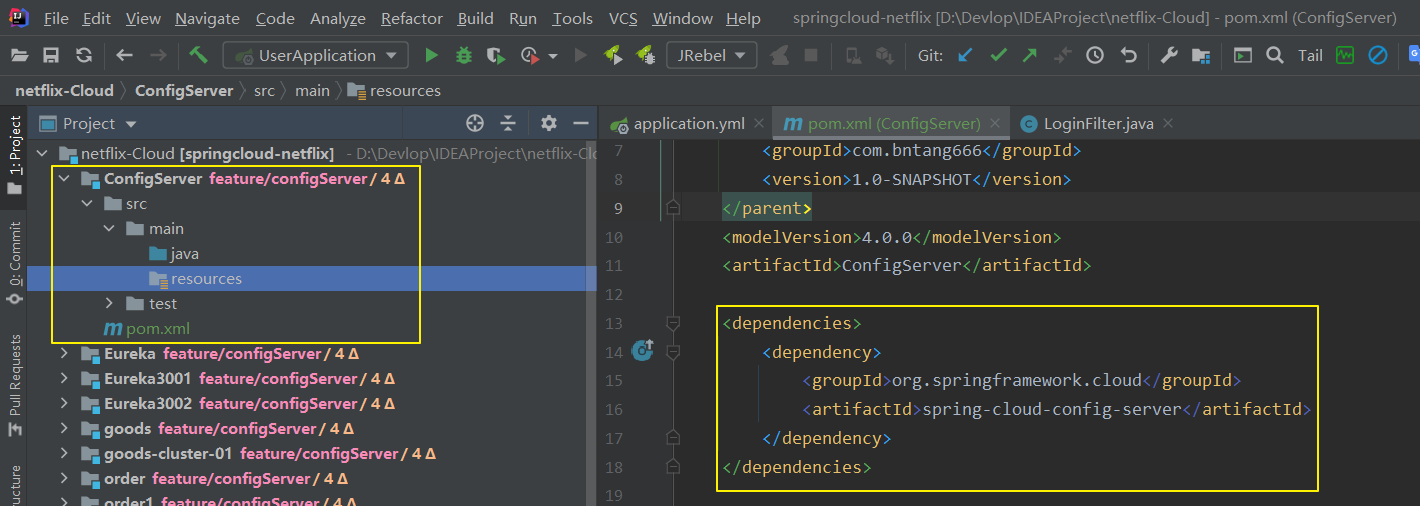Start debugging with the bug icon
Image resolution: width=1420 pixels, height=506 pixels.
[x=463, y=56]
